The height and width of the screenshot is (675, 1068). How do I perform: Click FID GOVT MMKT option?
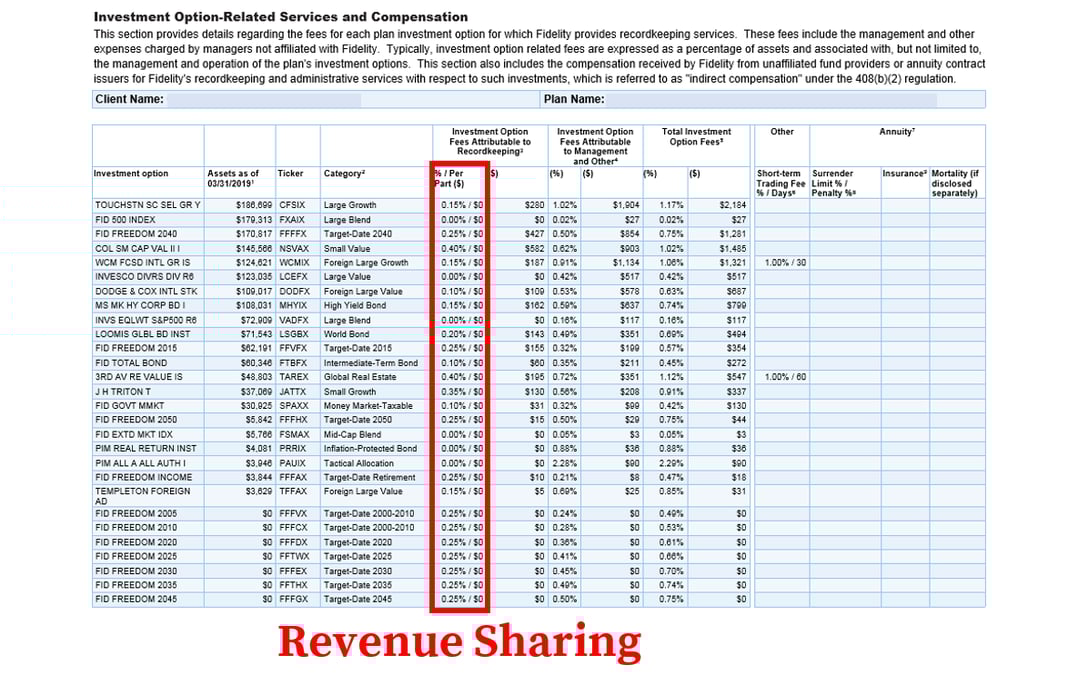click(x=129, y=405)
